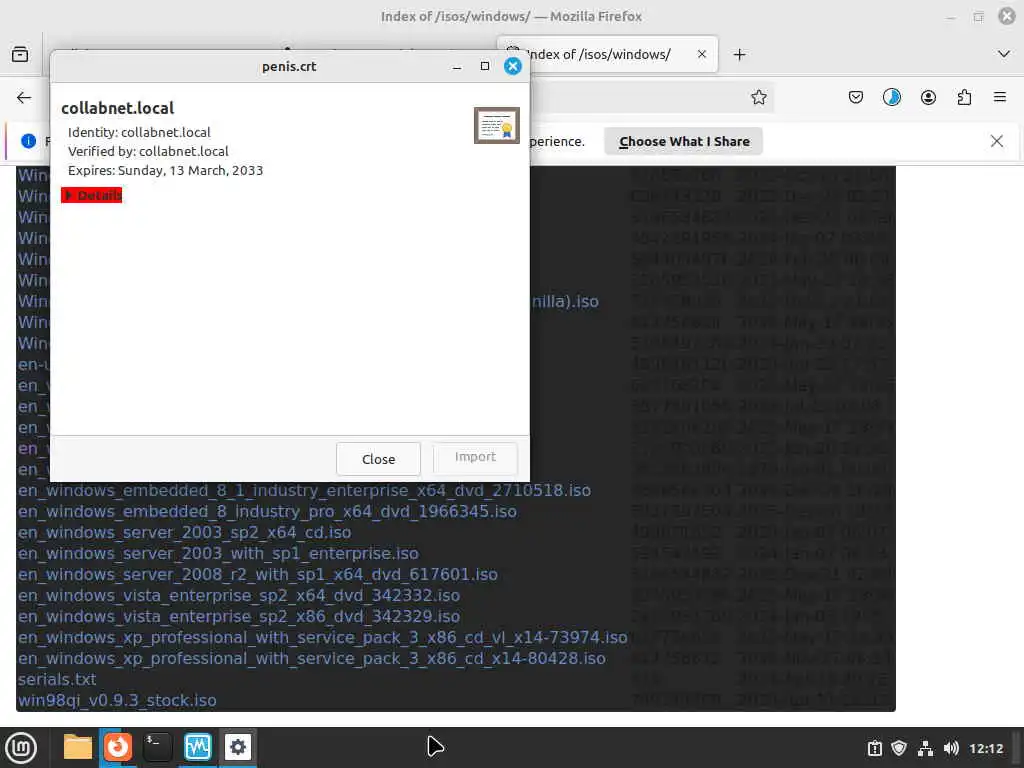Open a new tab with plus button
Viewport: 1024px width, 768px height.
click(x=739, y=55)
